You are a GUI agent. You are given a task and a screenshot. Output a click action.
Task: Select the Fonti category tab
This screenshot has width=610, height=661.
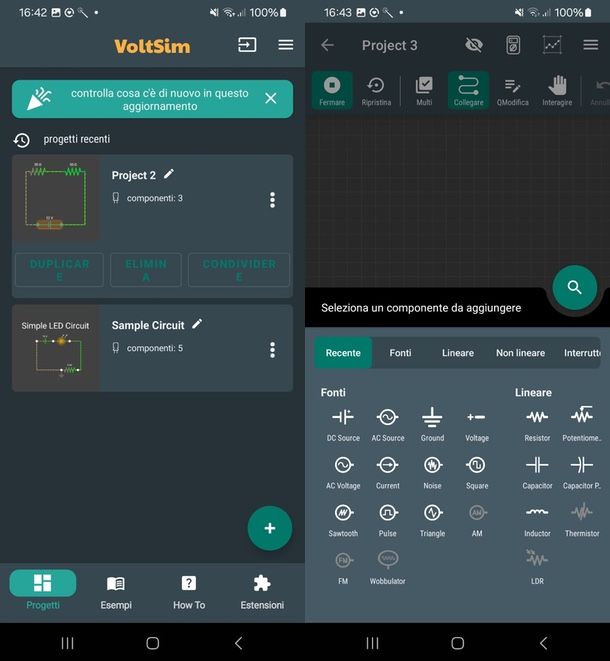pyautogui.click(x=400, y=353)
